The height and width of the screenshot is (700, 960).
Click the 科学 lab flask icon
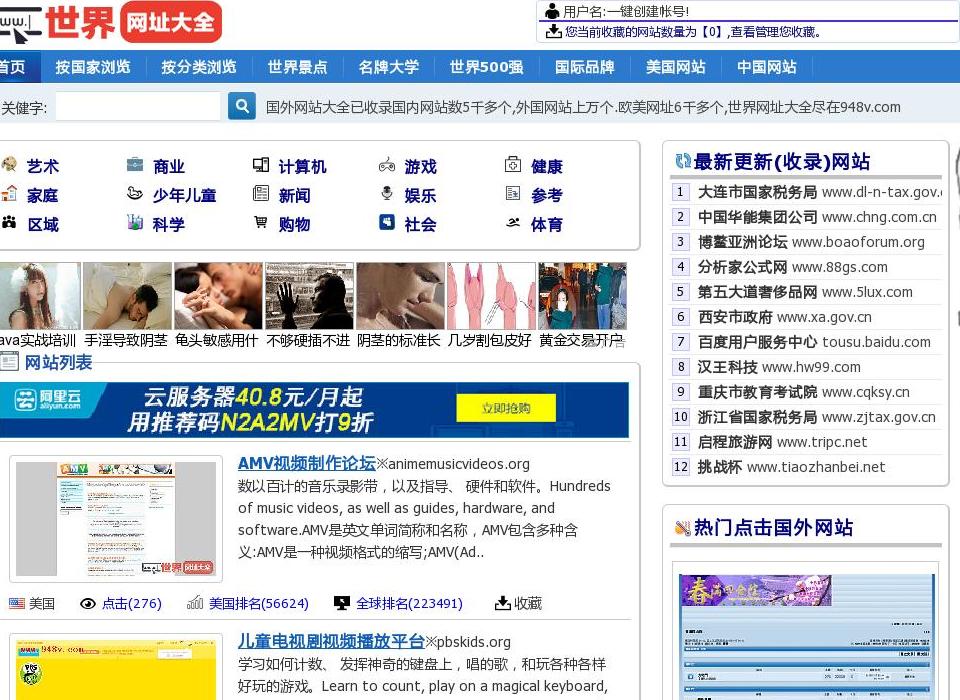[135, 222]
